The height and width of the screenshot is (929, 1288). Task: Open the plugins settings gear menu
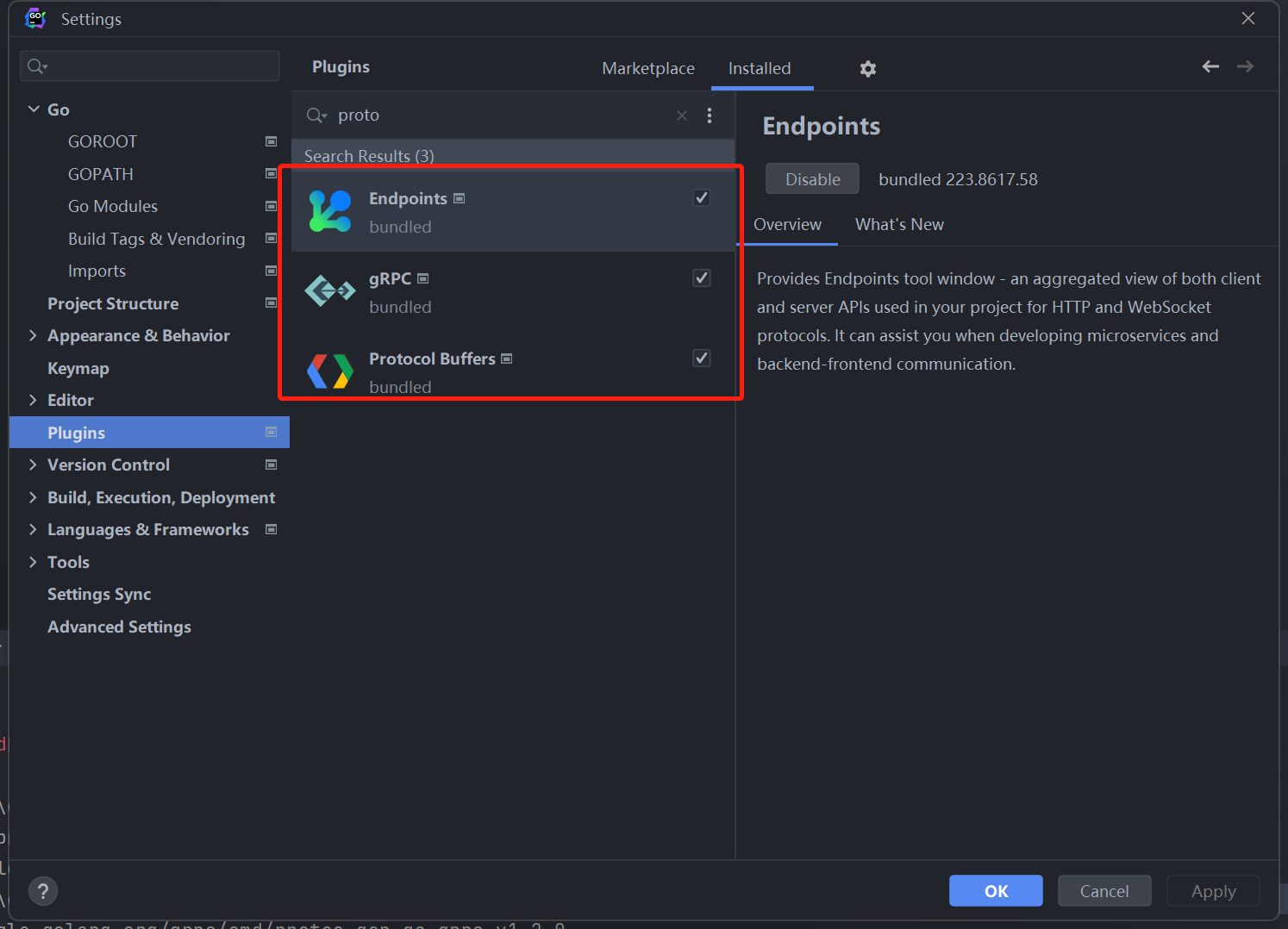[x=867, y=69]
